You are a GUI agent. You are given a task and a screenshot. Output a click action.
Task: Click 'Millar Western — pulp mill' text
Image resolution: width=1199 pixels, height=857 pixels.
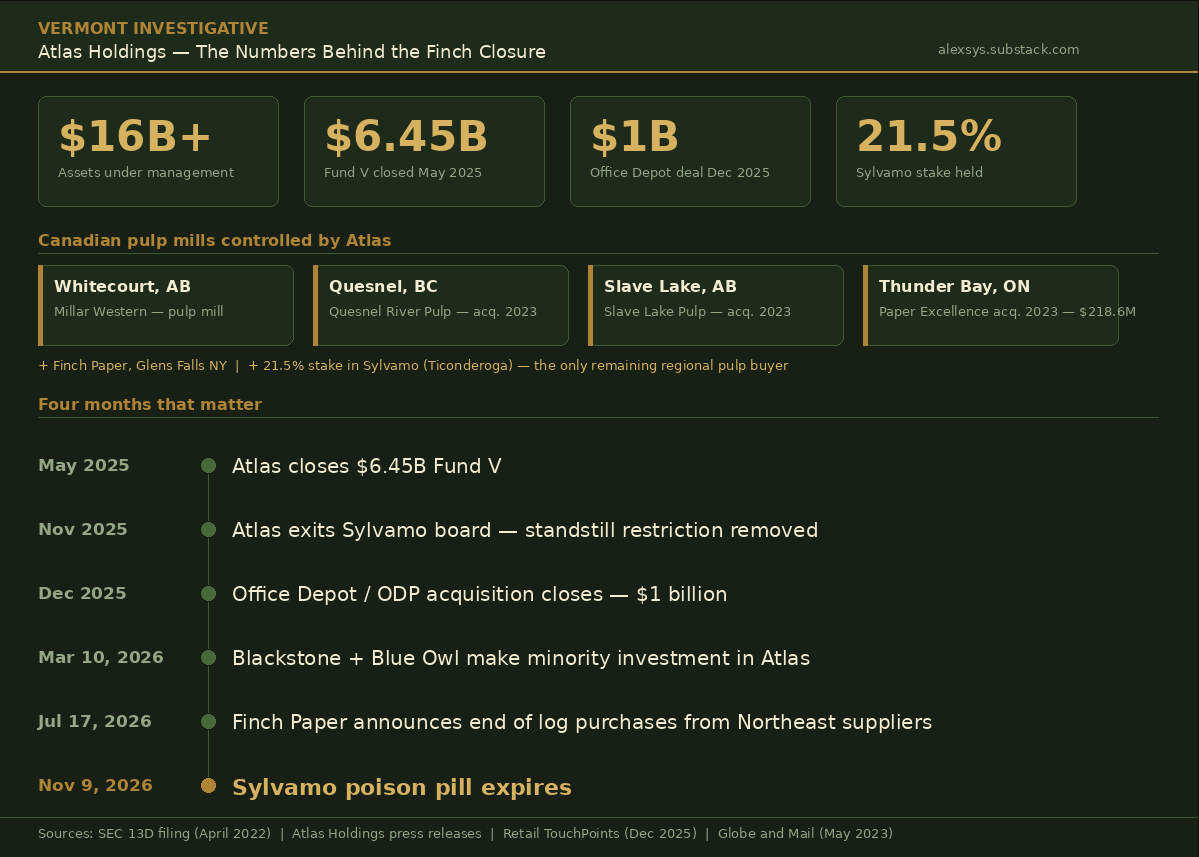click(x=138, y=312)
